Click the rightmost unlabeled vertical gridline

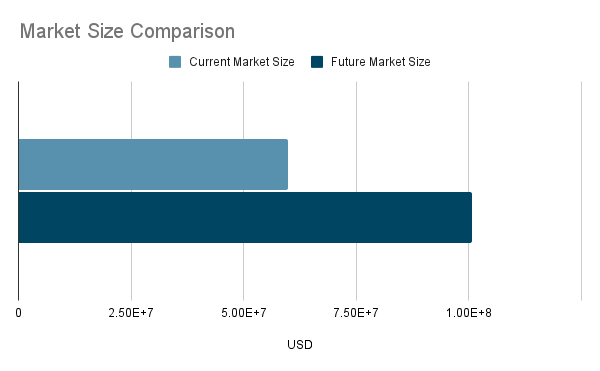pyautogui.click(x=581, y=191)
